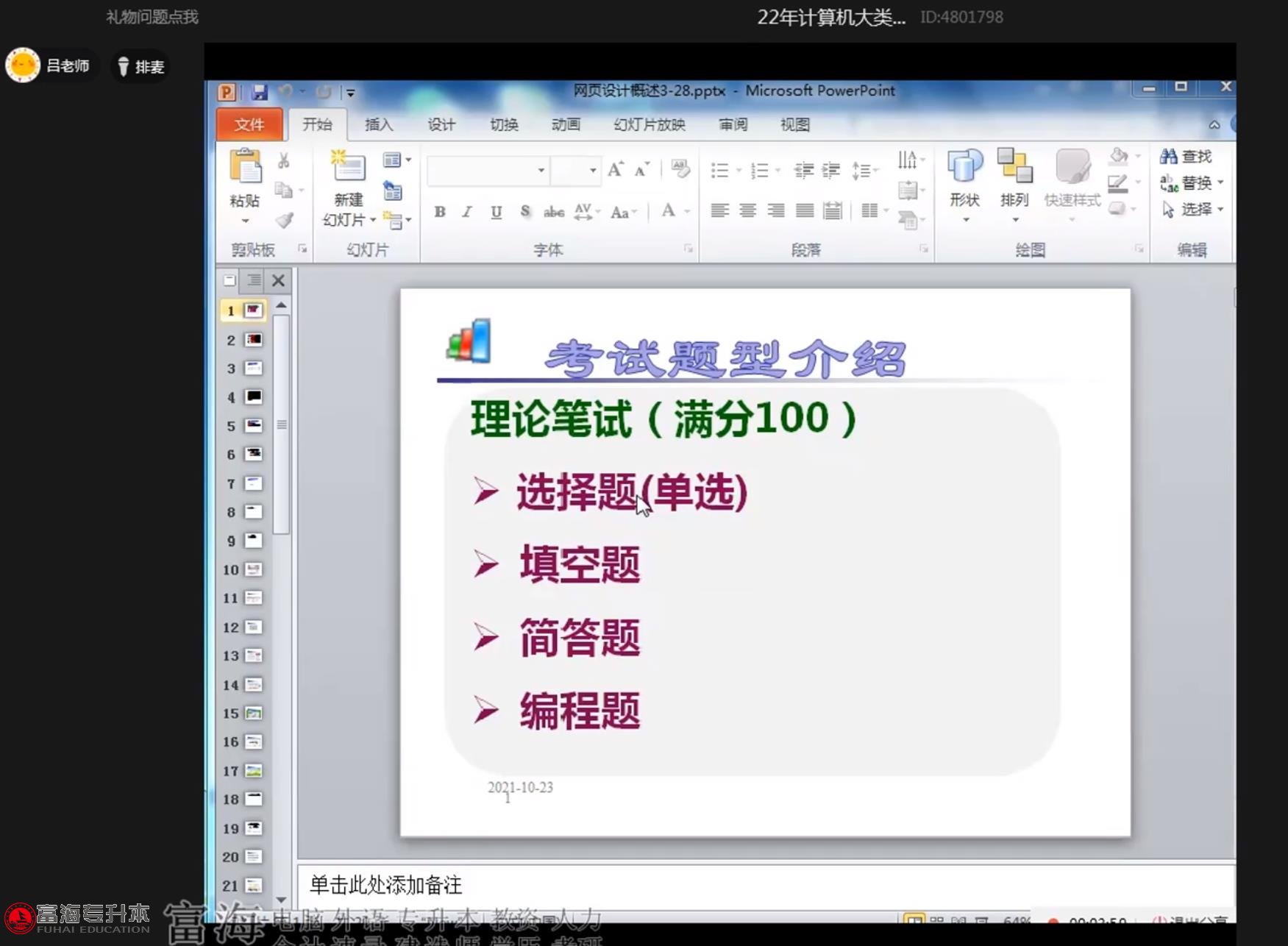Click the notes field 单击此处添加备注
Screen dimensions: 1288x946
point(766,886)
